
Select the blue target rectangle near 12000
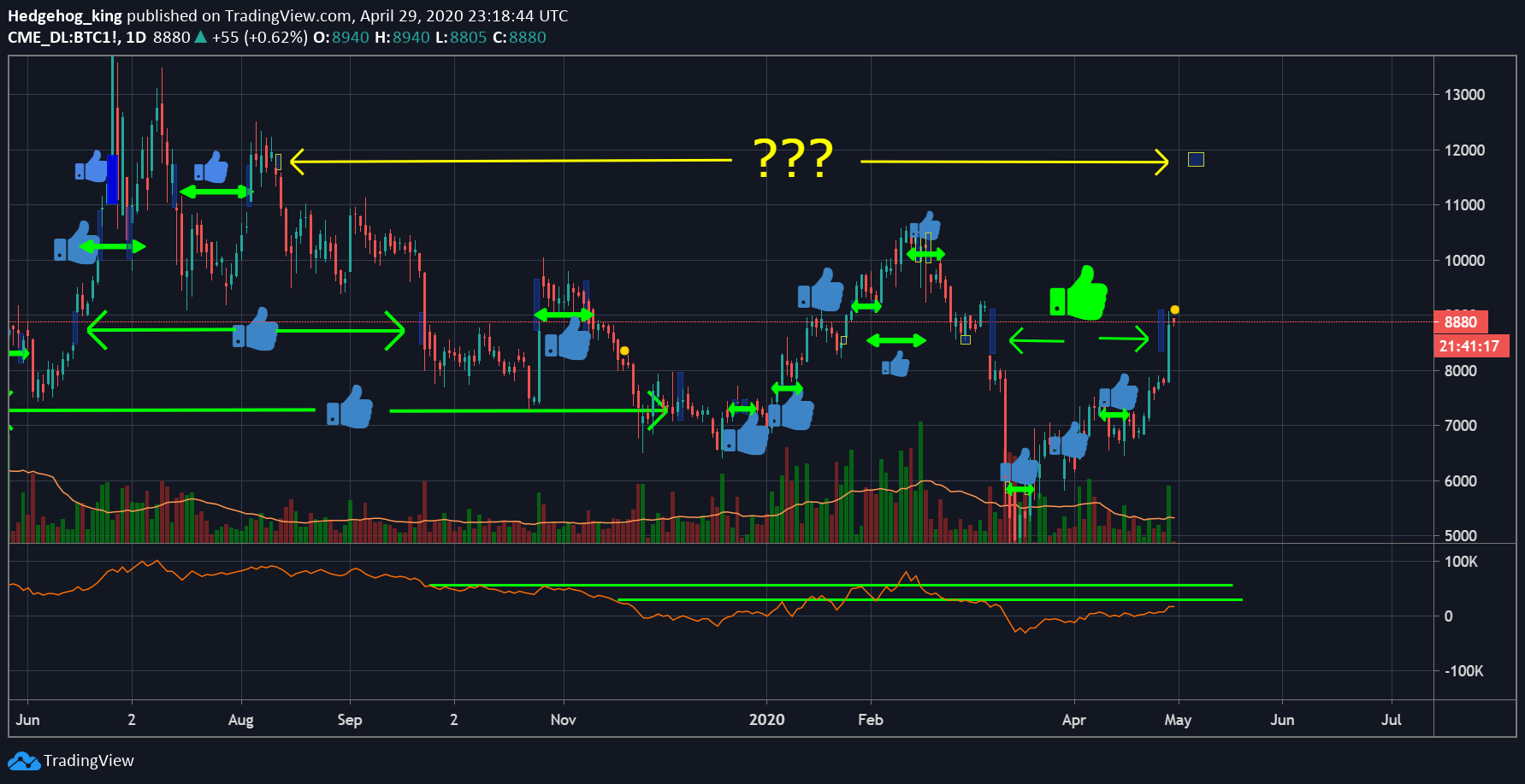click(1196, 160)
